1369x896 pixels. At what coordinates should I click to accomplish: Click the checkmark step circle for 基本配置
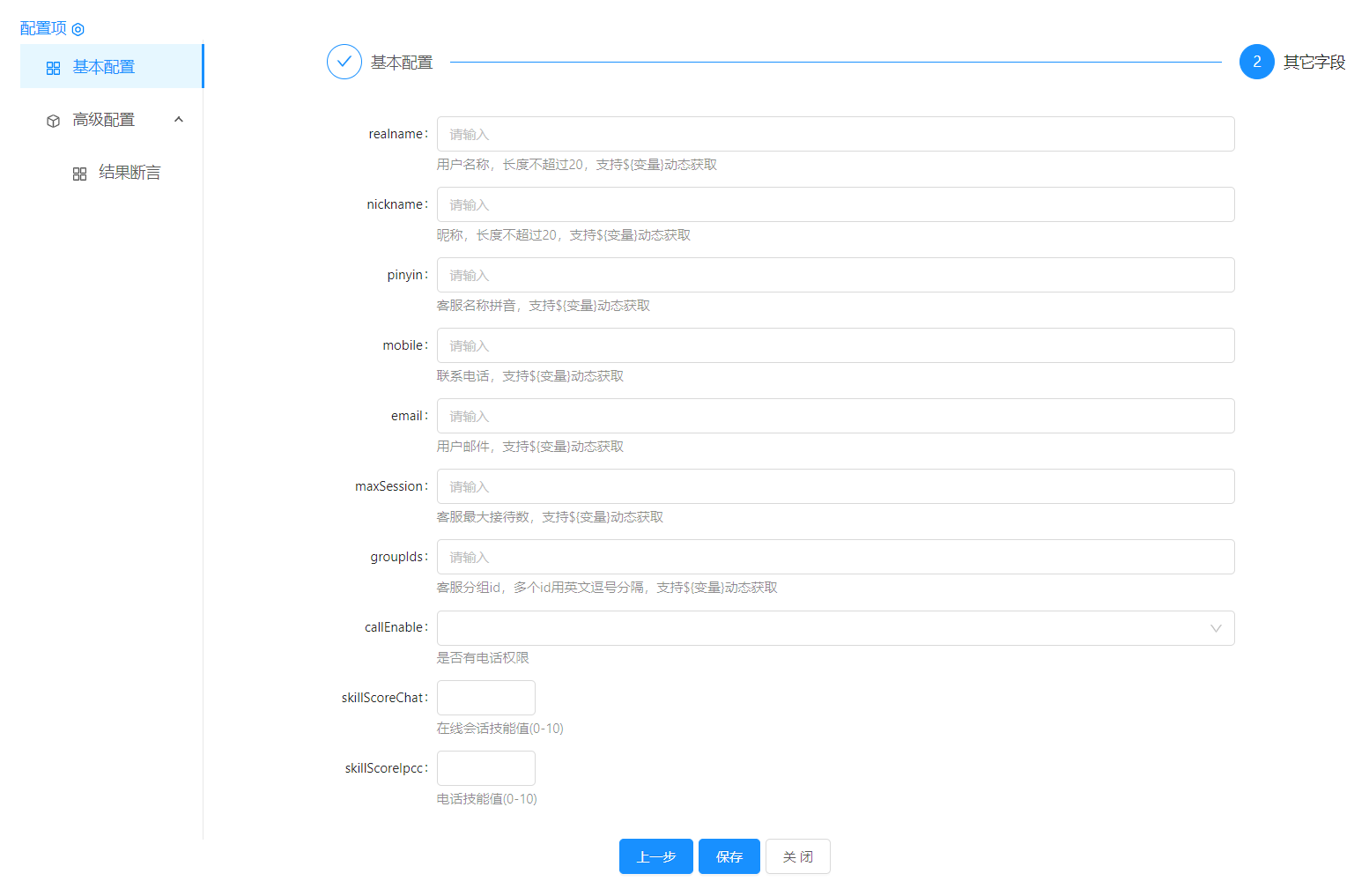pyautogui.click(x=344, y=62)
